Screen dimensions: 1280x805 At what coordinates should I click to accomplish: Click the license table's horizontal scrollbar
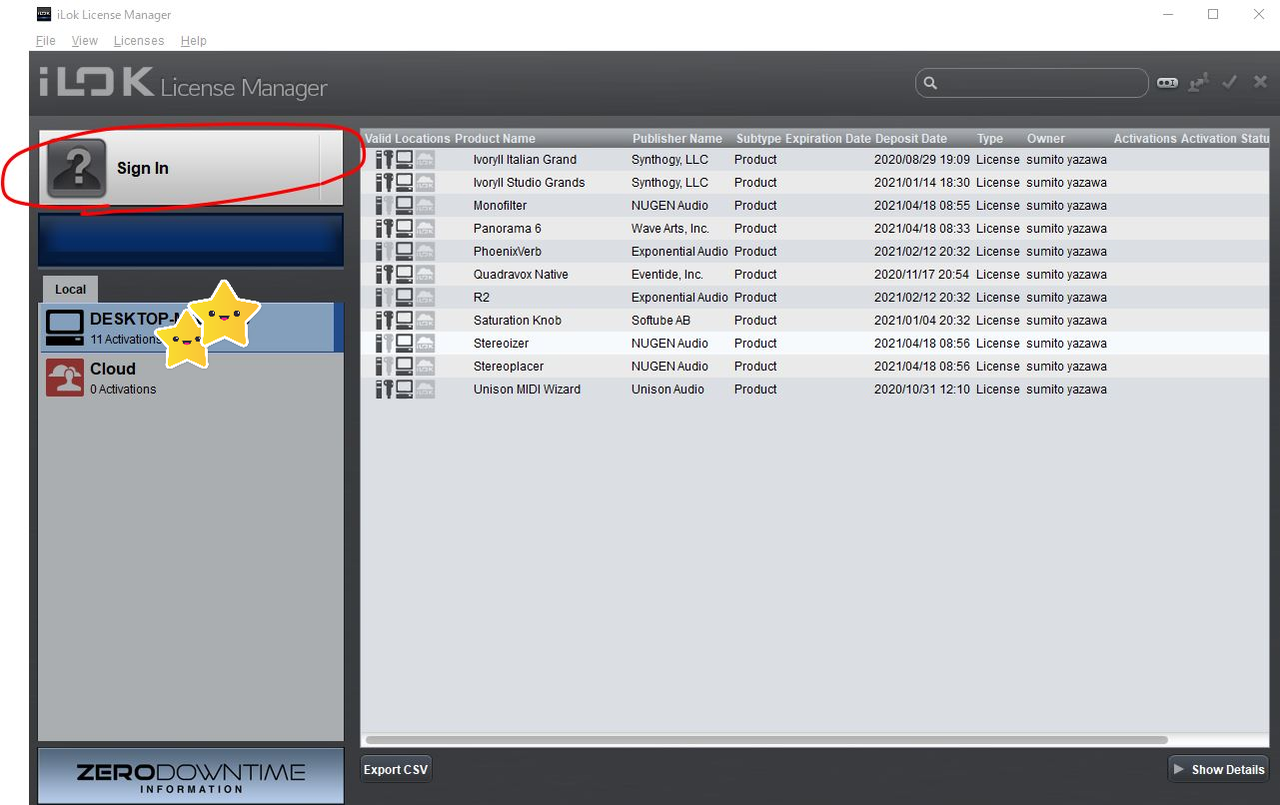pyautogui.click(x=766, y=740)
